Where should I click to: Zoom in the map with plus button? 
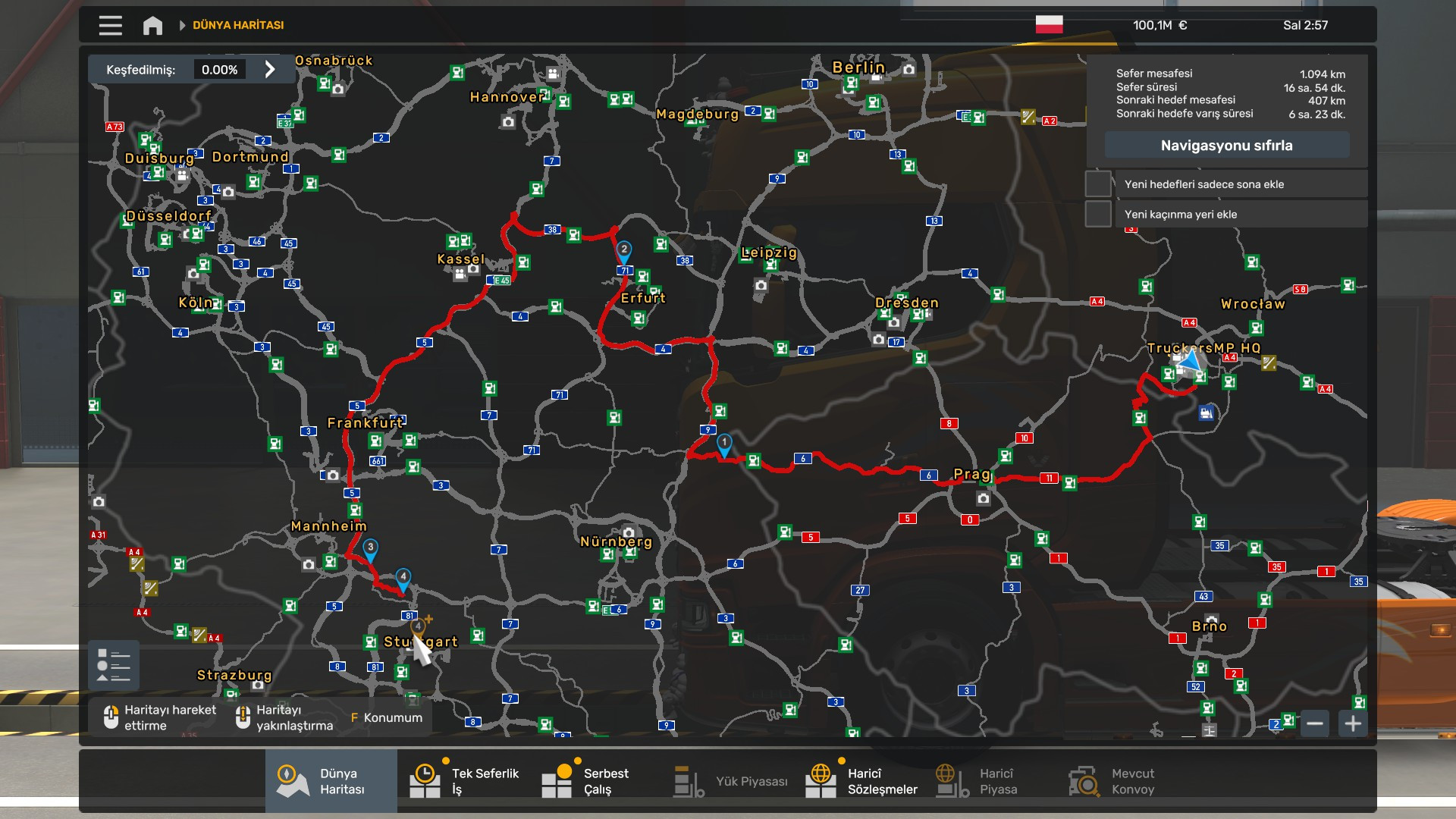(x=1353, y=723)
